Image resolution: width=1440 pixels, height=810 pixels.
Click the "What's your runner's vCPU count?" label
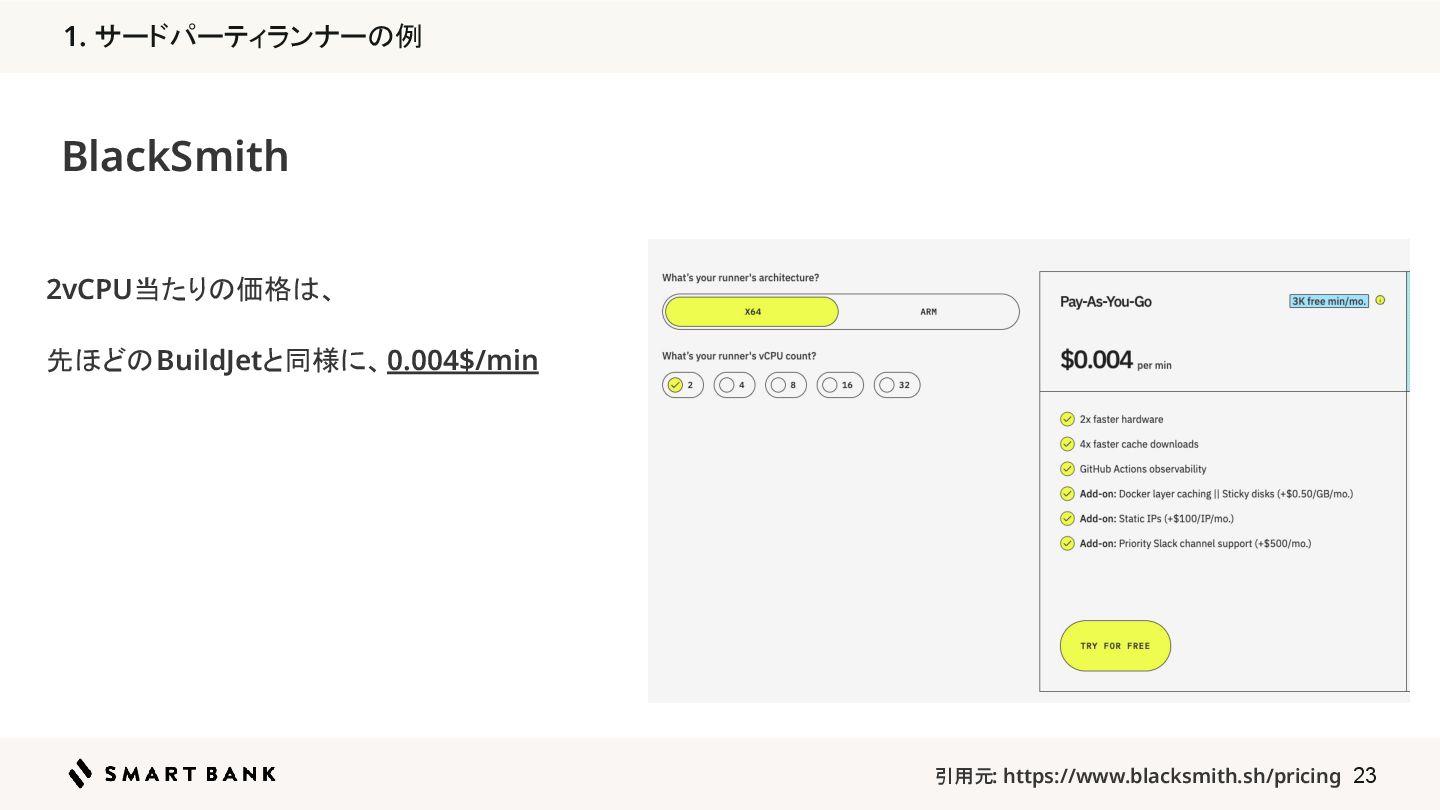coord(739,356)
